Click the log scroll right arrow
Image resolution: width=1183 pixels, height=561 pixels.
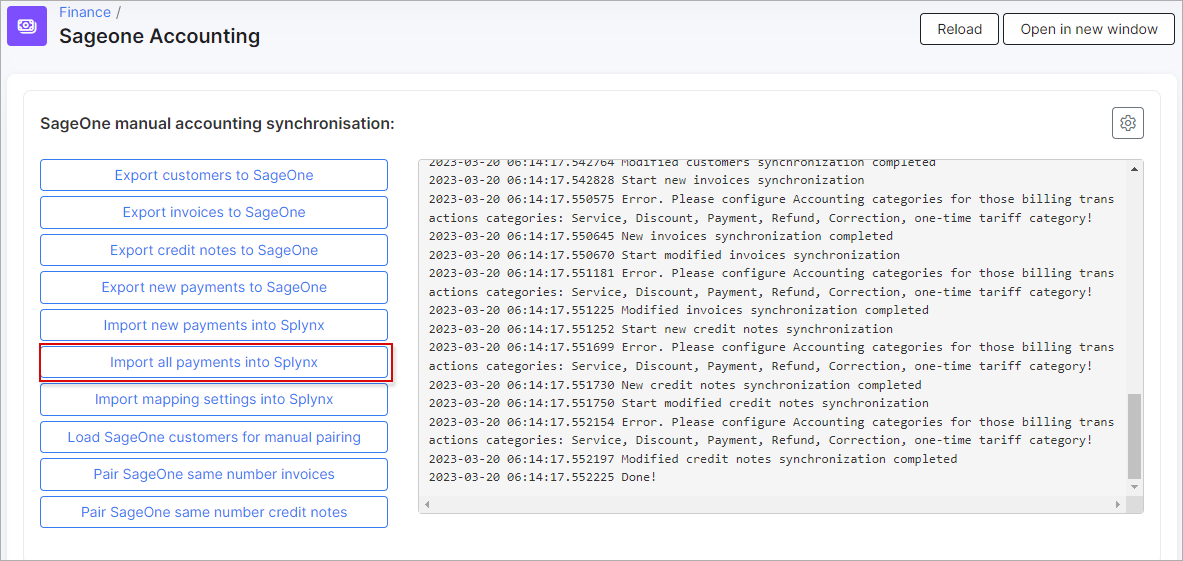coord(1120,504)
